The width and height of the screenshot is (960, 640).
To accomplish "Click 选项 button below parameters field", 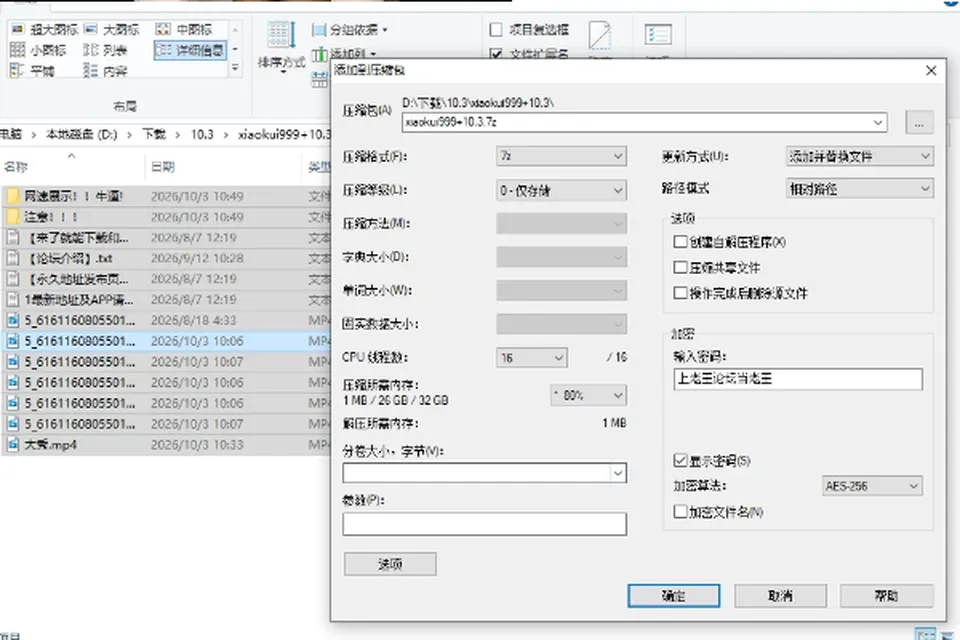I will pyautogui.click(x=390, y=564).
